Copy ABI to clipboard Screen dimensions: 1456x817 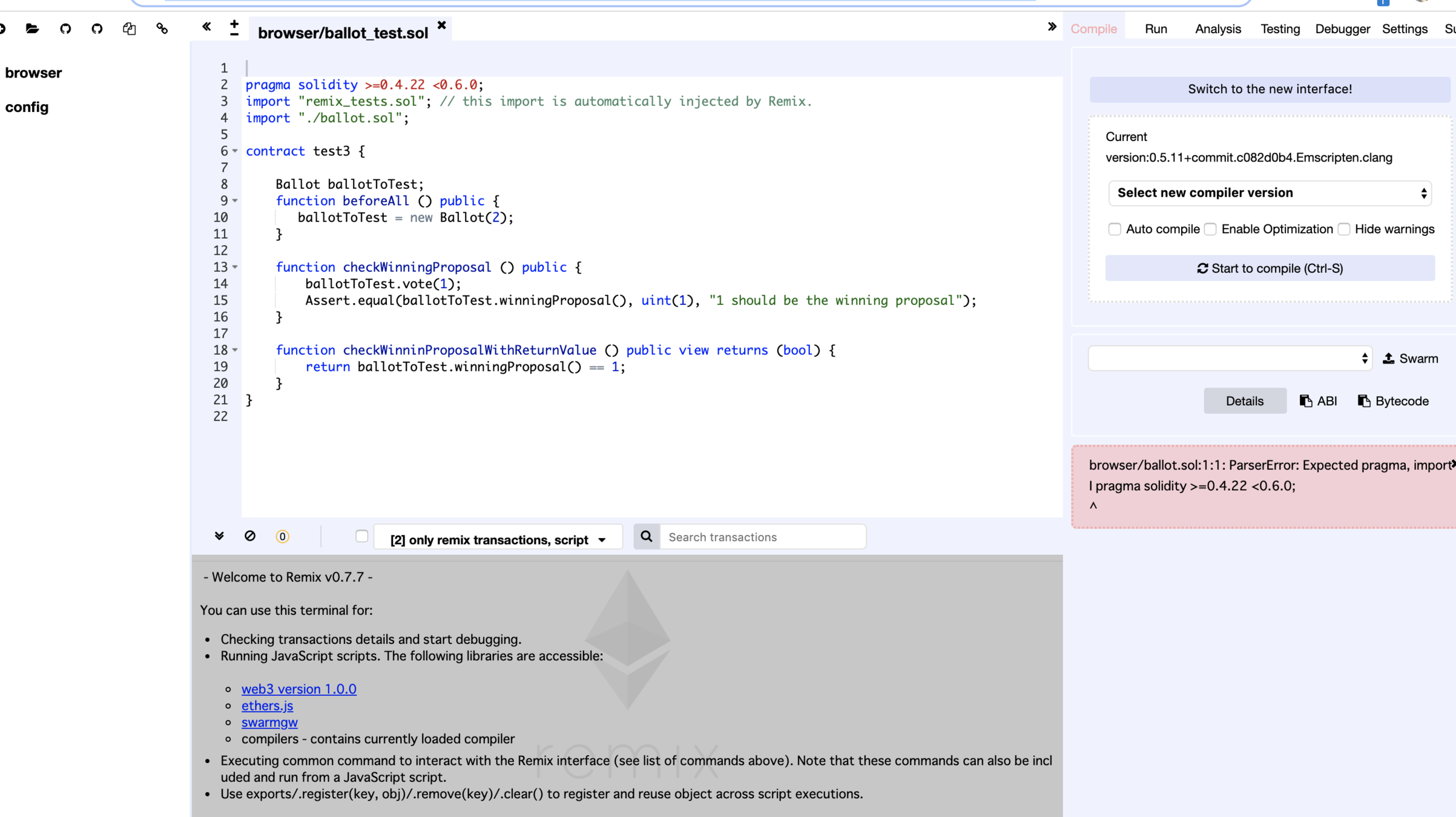[1318, 401]
